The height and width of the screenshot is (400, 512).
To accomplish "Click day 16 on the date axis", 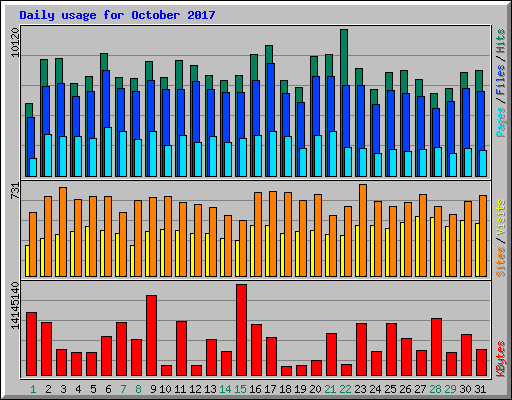I will pos(255,389).
